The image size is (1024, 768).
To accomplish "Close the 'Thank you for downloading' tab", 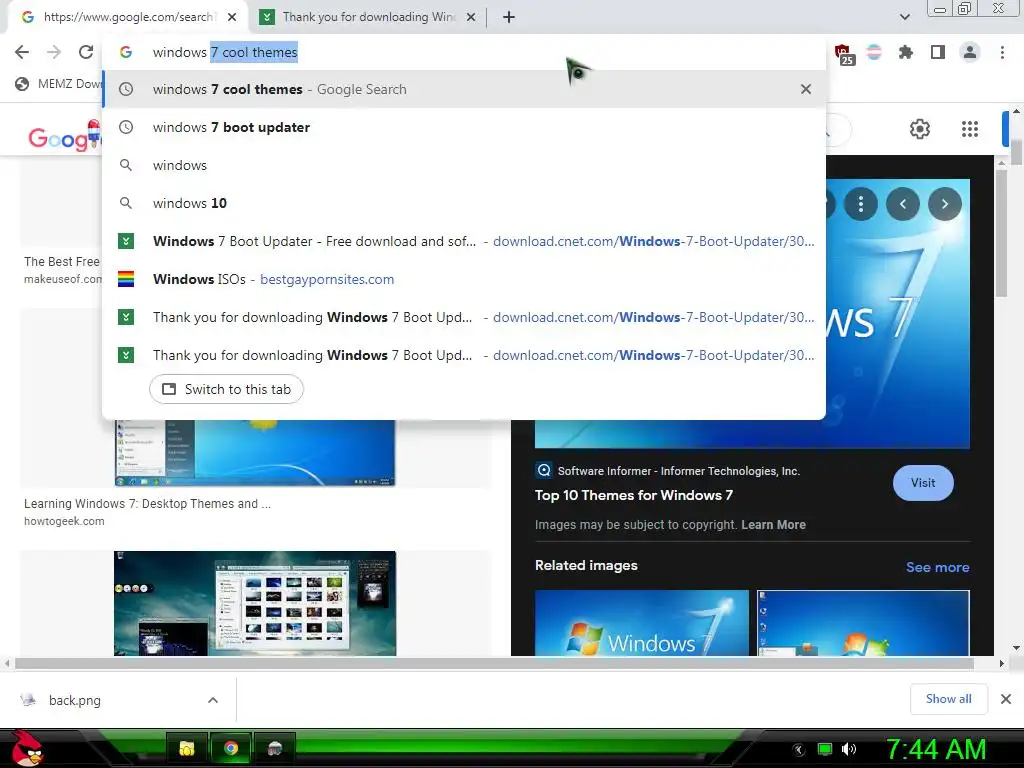I will tap(471, 17).
